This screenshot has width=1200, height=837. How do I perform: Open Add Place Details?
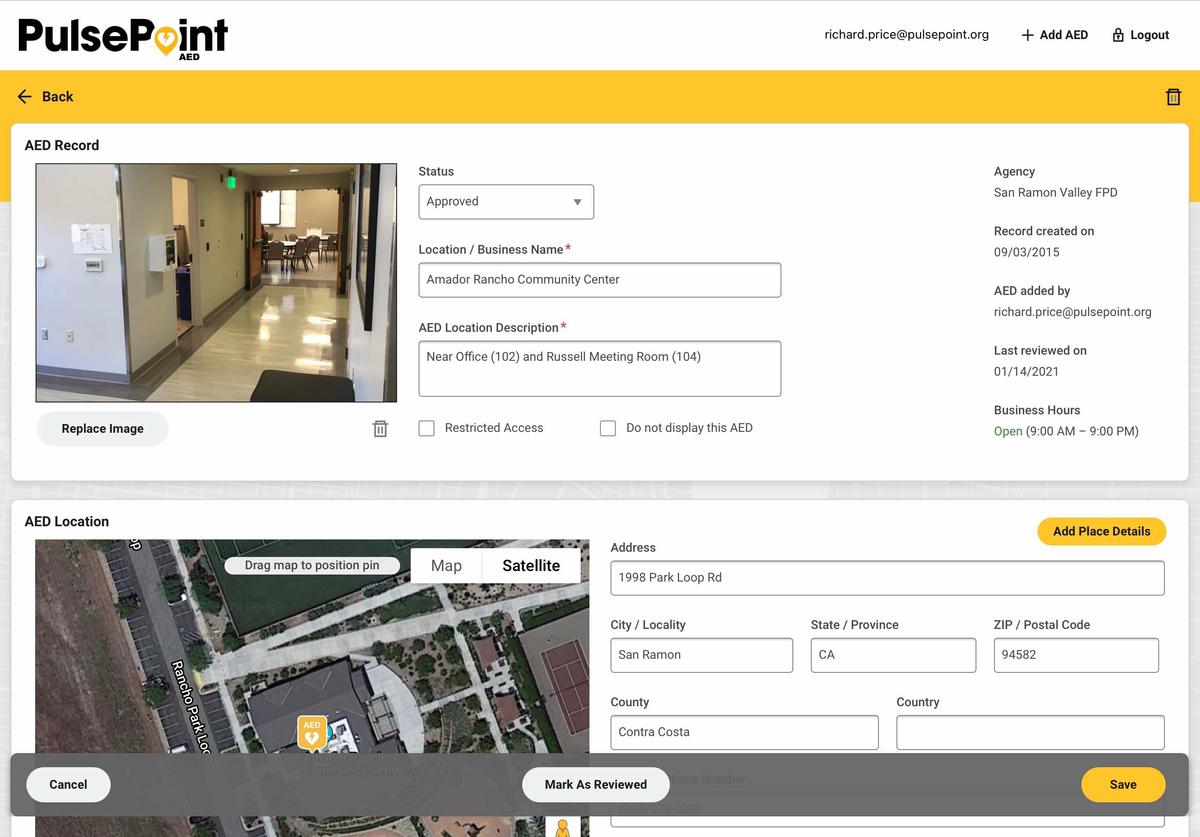(x=1101, y=531)
